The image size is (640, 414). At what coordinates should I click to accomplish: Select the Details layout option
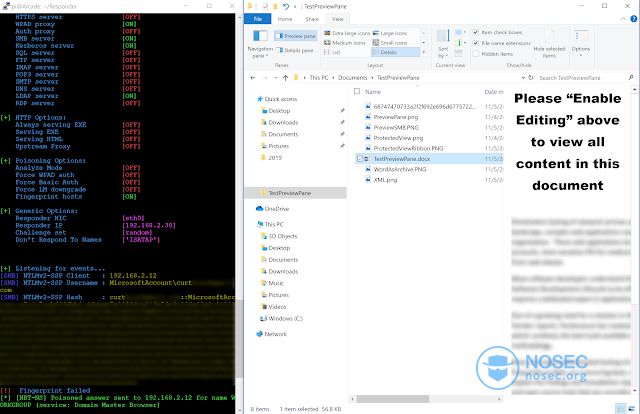(x=395, y=52)
